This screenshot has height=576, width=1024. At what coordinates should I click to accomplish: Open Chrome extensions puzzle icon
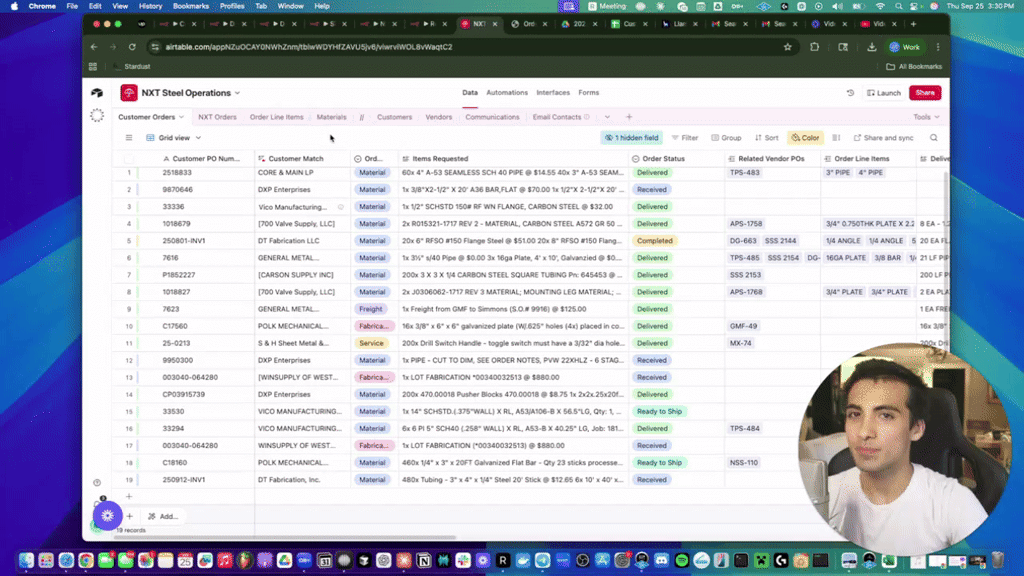(814, 47)
